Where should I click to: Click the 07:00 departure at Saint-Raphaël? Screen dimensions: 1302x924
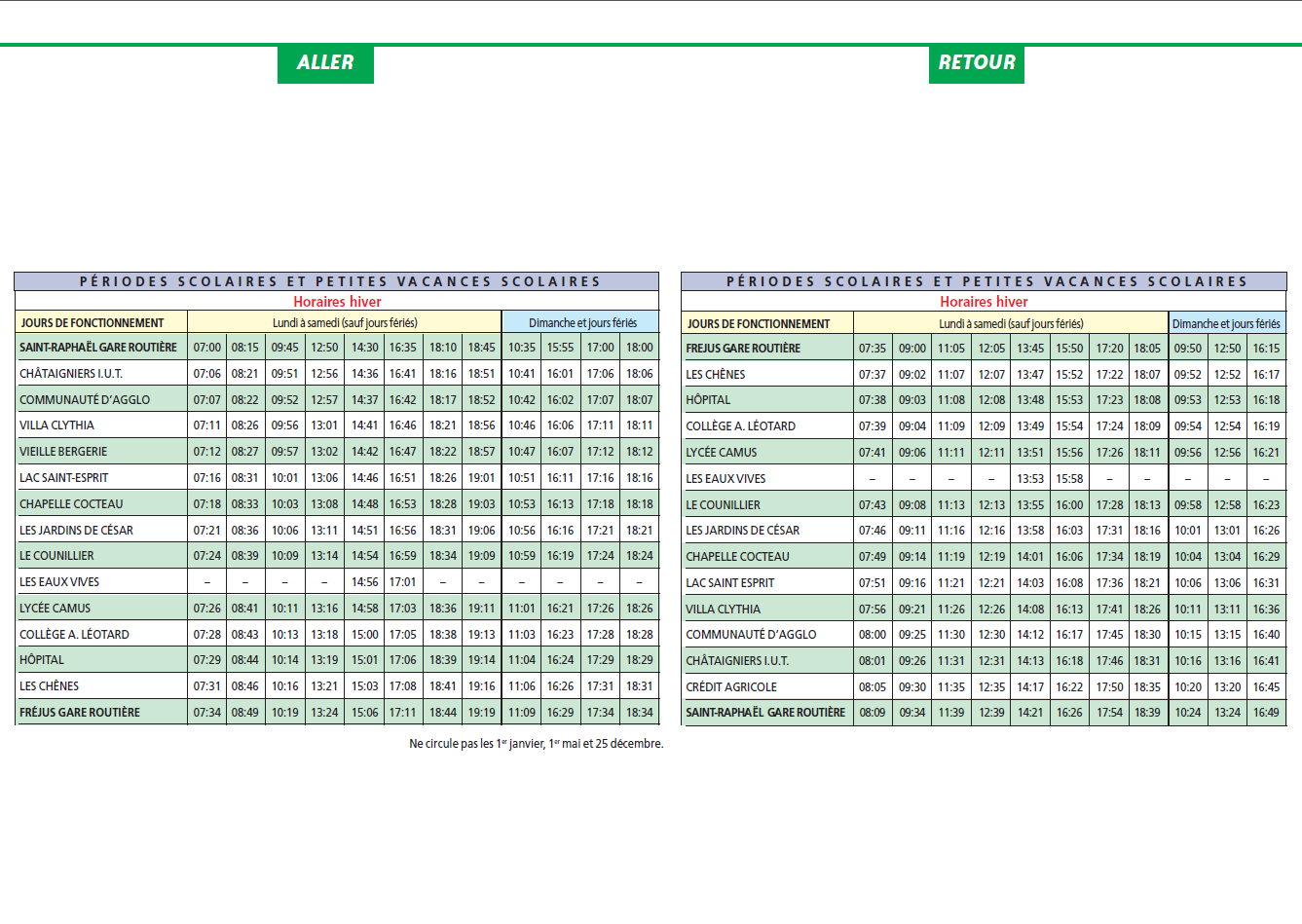[x=207, y=348]
